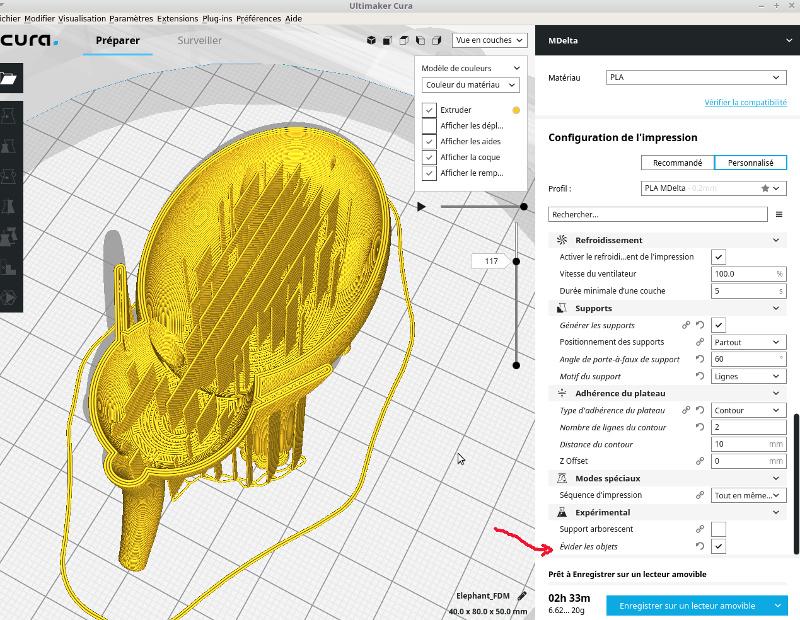Uncheck Activer le refroidissement de l'impression
800x620 pixels.
pos(718,257)
